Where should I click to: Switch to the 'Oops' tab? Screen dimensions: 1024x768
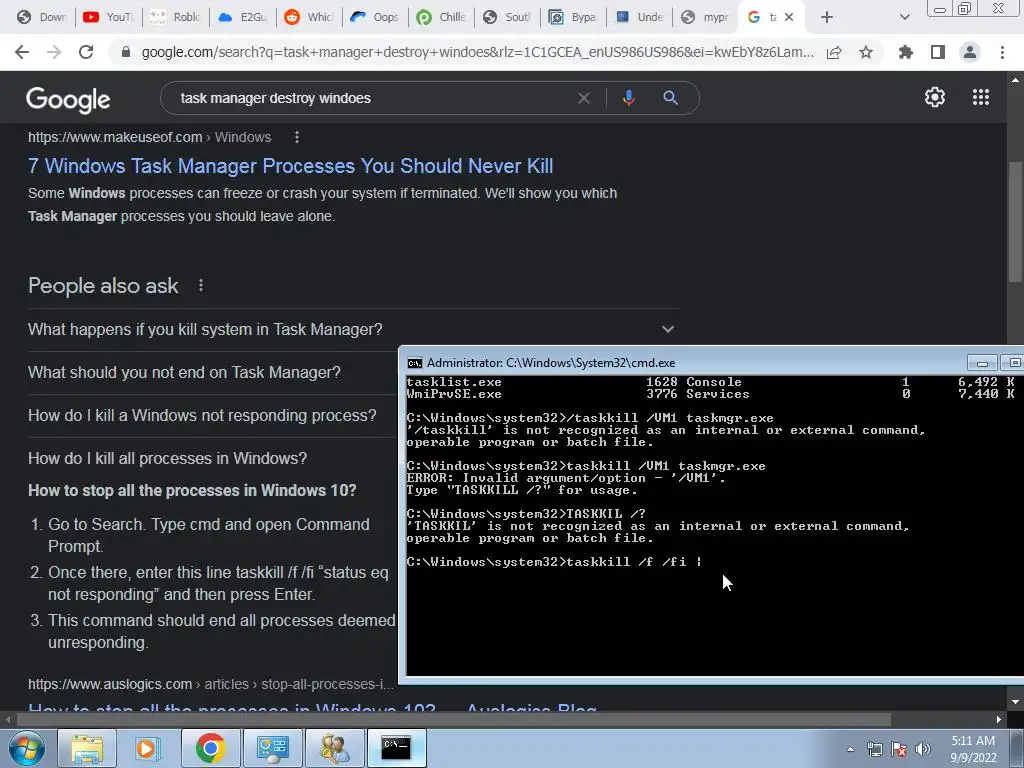pos(375,17)
